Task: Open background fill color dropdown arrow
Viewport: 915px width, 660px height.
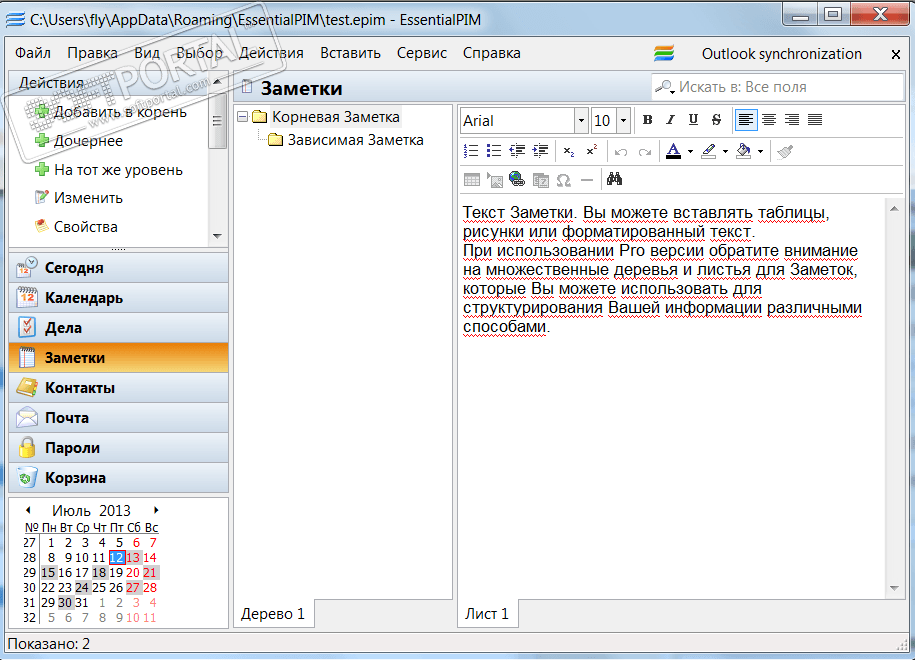Action: coord(760,152)
